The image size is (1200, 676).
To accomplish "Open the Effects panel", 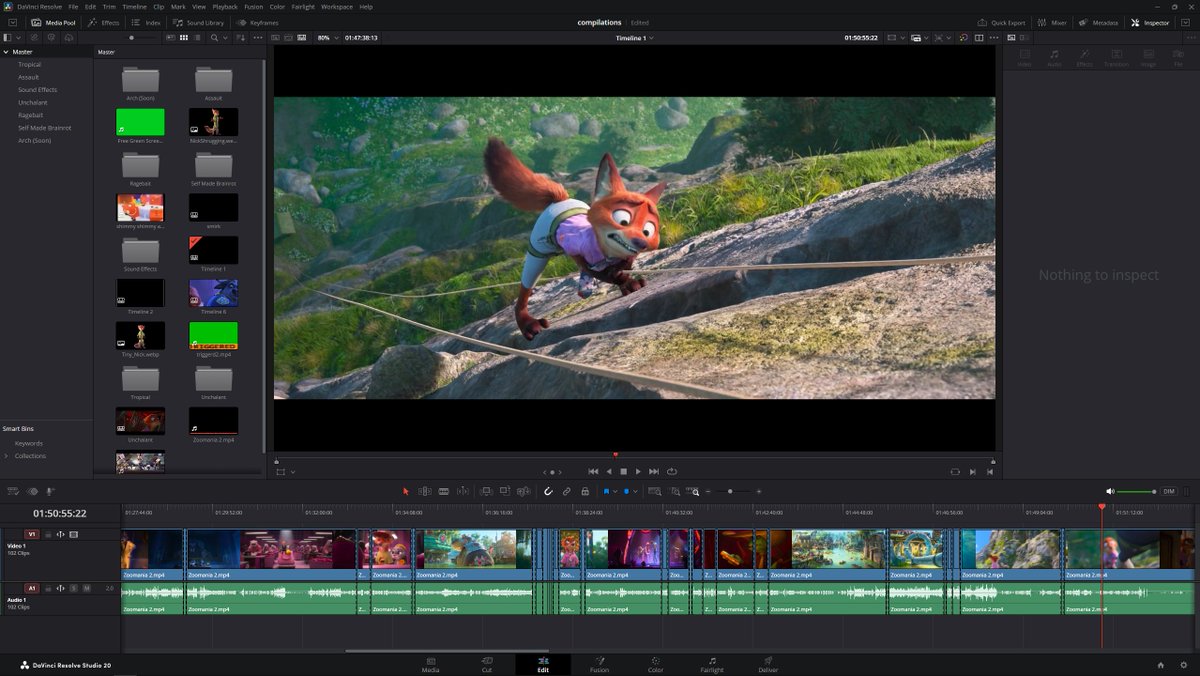I will tap(103, 22).
